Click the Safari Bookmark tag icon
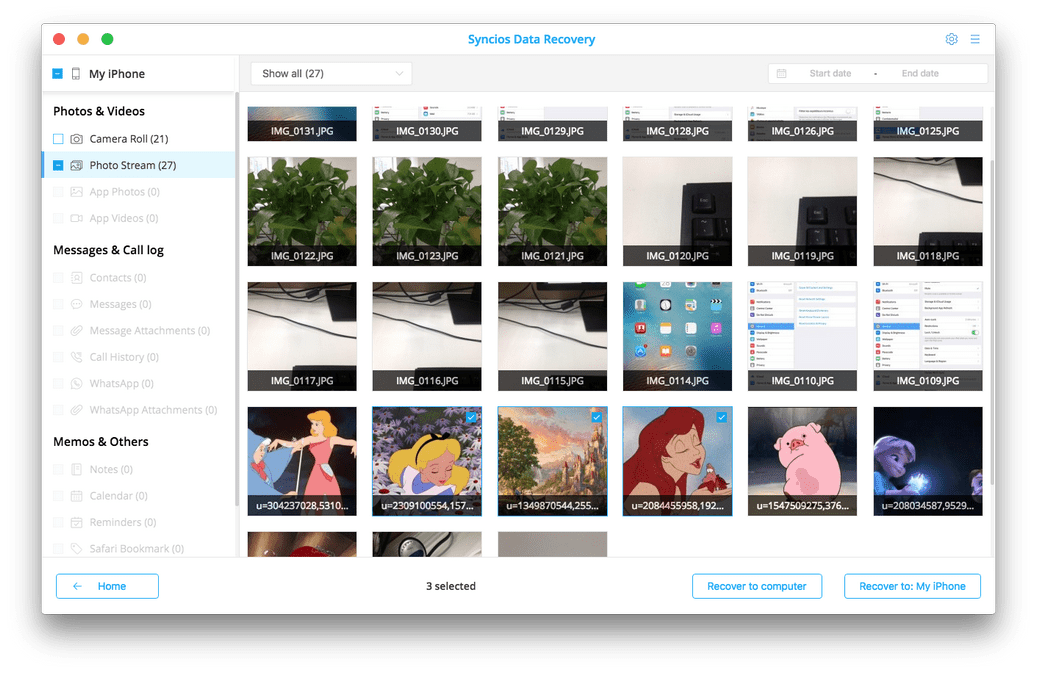The height and width of the screenshot is (673, 1037). [x=77, y=549]
